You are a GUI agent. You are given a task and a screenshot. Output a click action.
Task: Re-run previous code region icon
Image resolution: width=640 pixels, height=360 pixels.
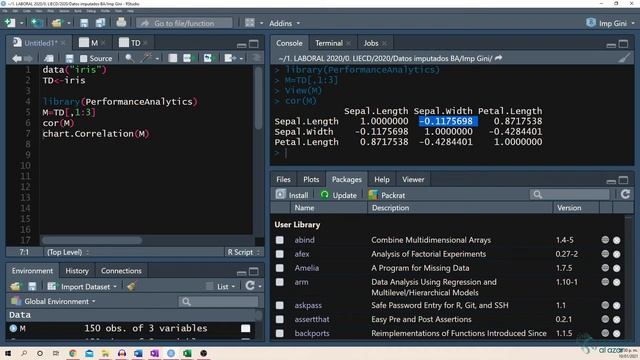208,58
